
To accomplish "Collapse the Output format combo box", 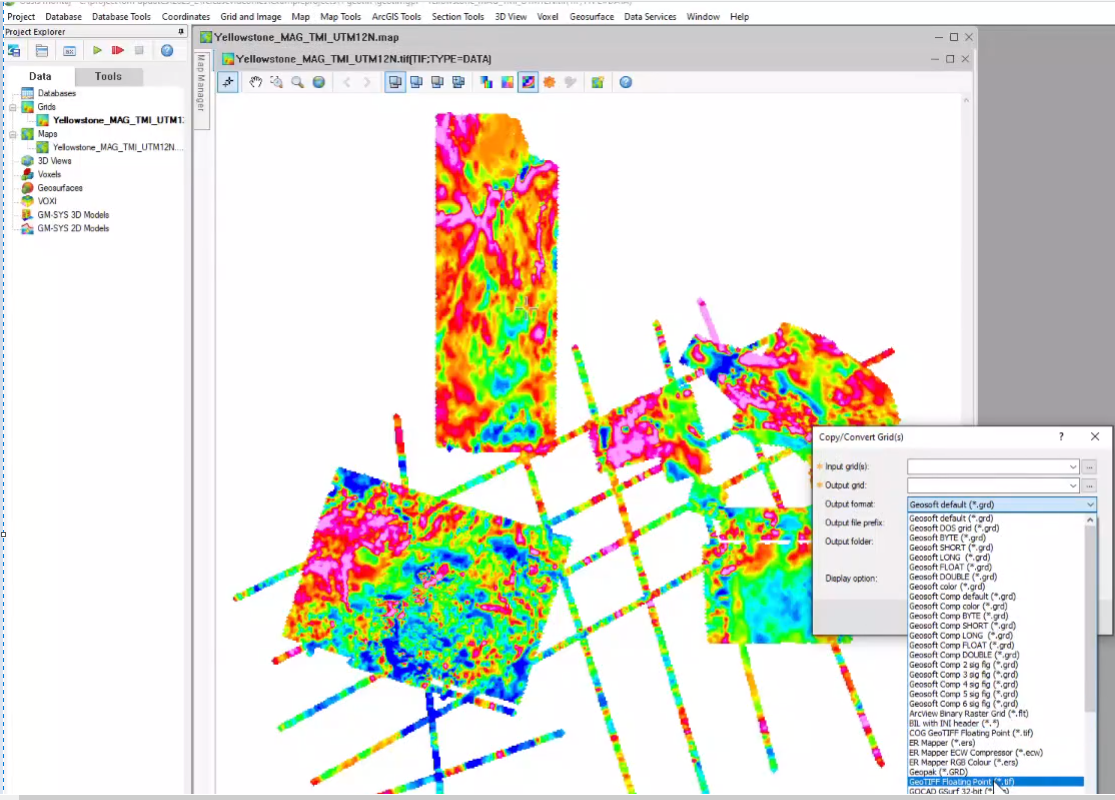I will click(x=1090, y=504).
